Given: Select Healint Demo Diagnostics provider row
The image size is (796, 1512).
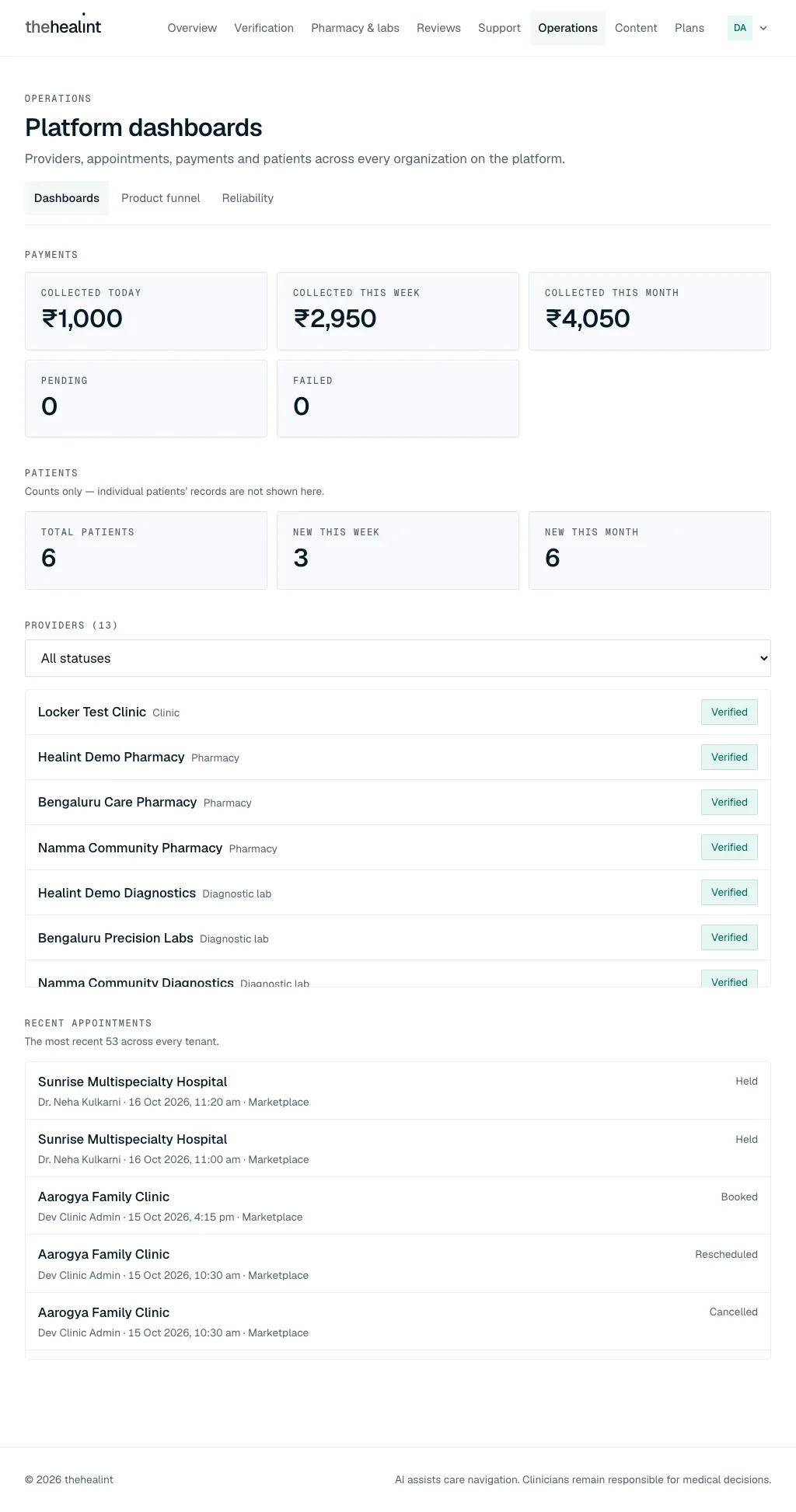Looking at the screenshot, I should coord(398,893).
